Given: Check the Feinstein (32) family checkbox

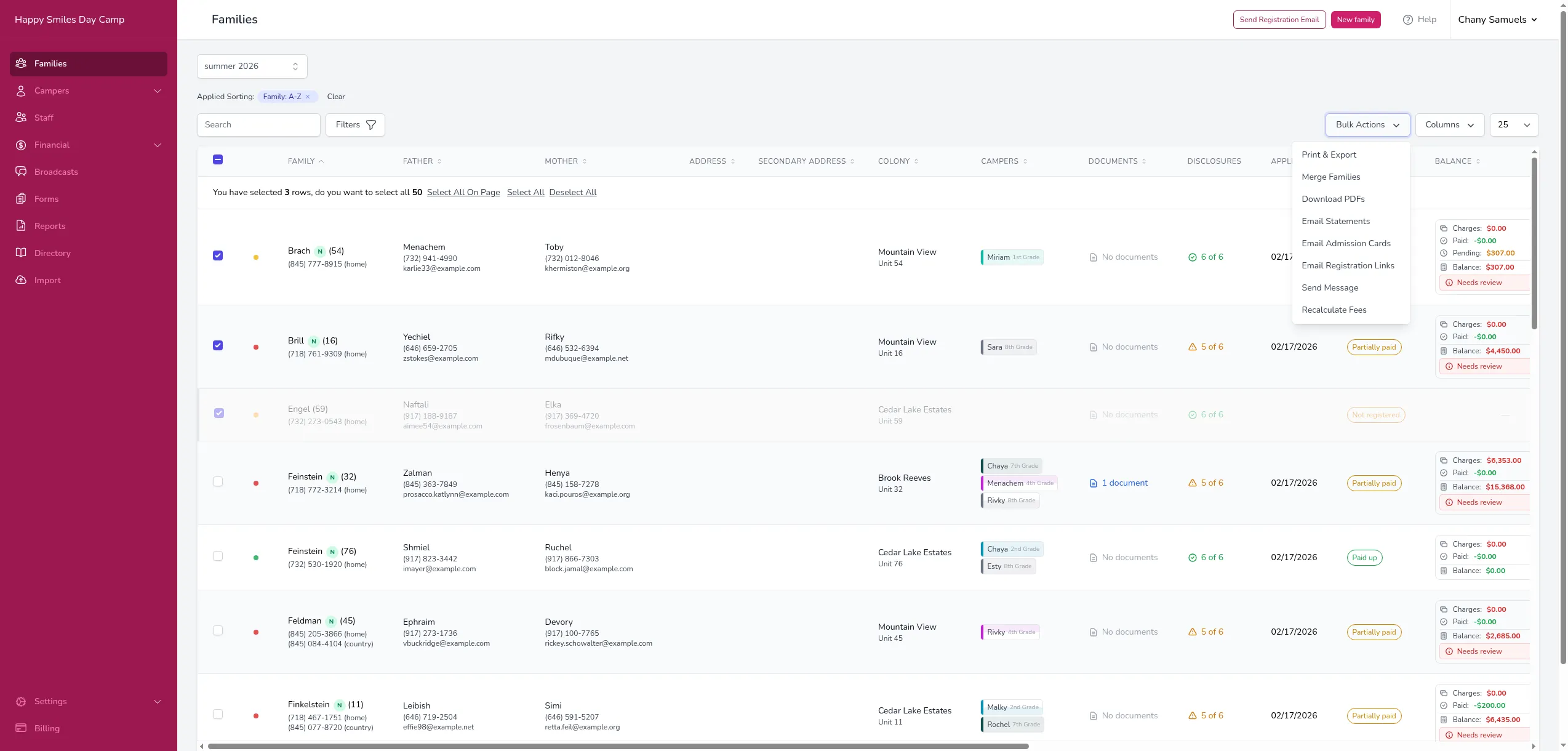Looking at the screenshot, I should (218, 481).
